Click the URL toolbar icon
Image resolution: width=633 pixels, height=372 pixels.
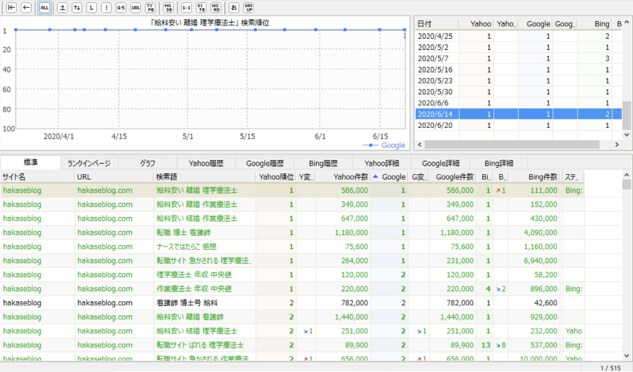click(x=136, y=8)
